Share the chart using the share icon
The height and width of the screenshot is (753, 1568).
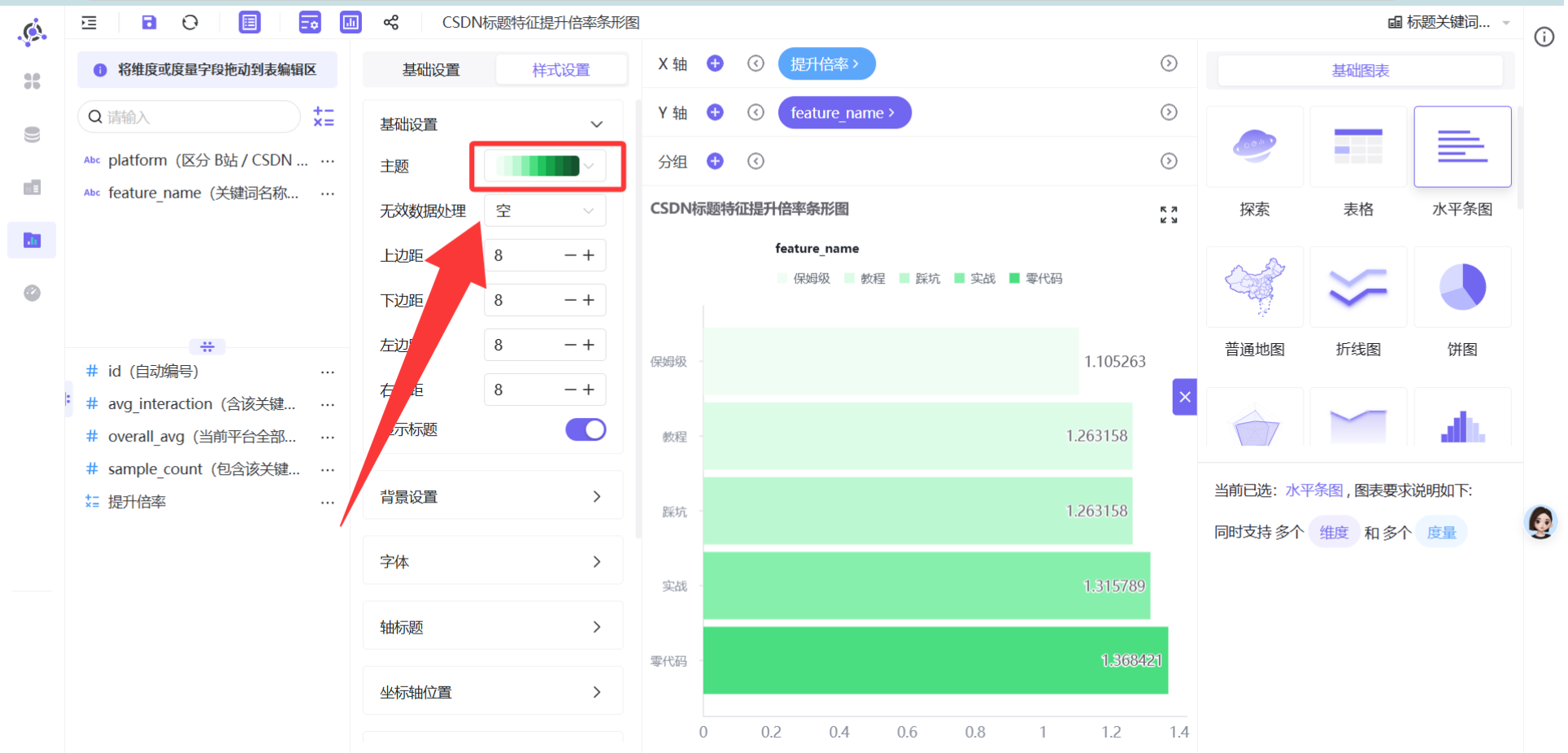click(391, 23)
